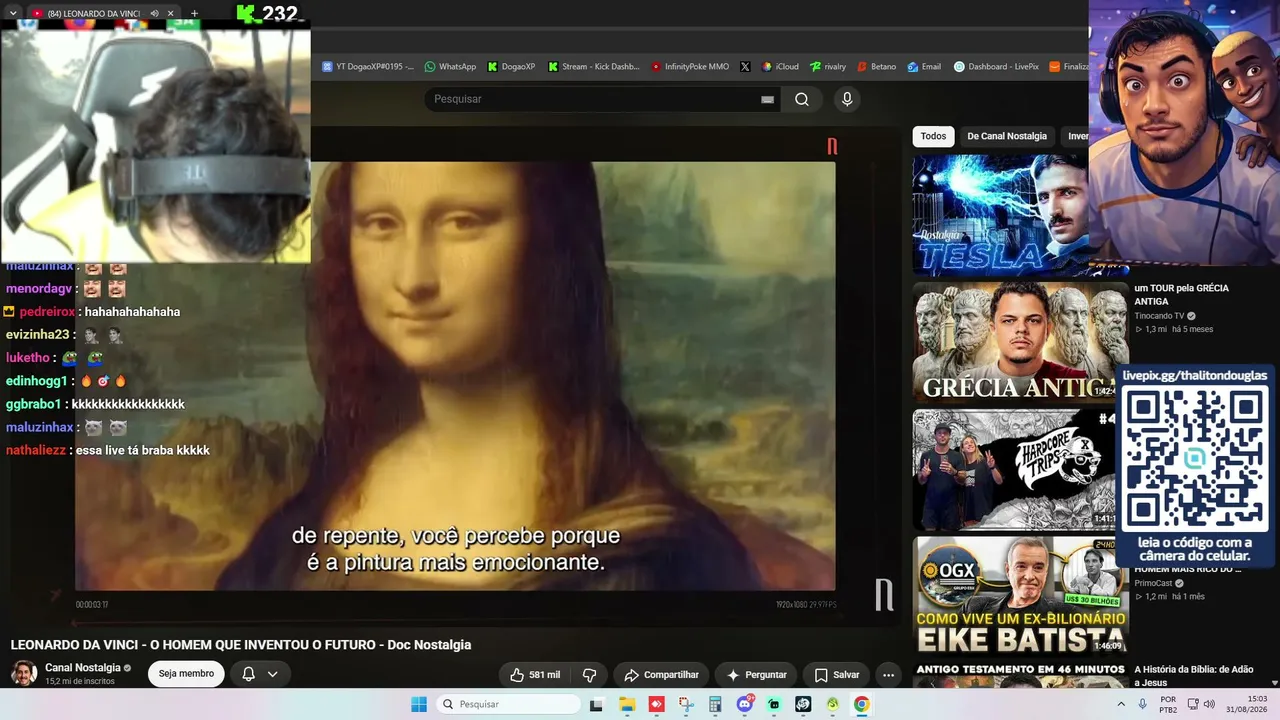Open the Stream - Kick Dashboard bookmark
This screenshot has width=1280, height=720.
click(593, 67)
